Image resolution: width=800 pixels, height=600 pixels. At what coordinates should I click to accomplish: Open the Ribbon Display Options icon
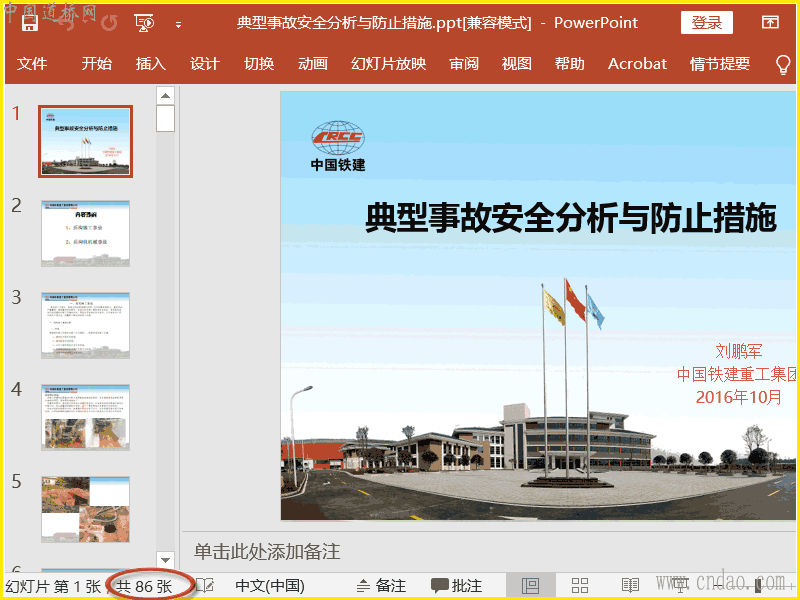point(770,22)
